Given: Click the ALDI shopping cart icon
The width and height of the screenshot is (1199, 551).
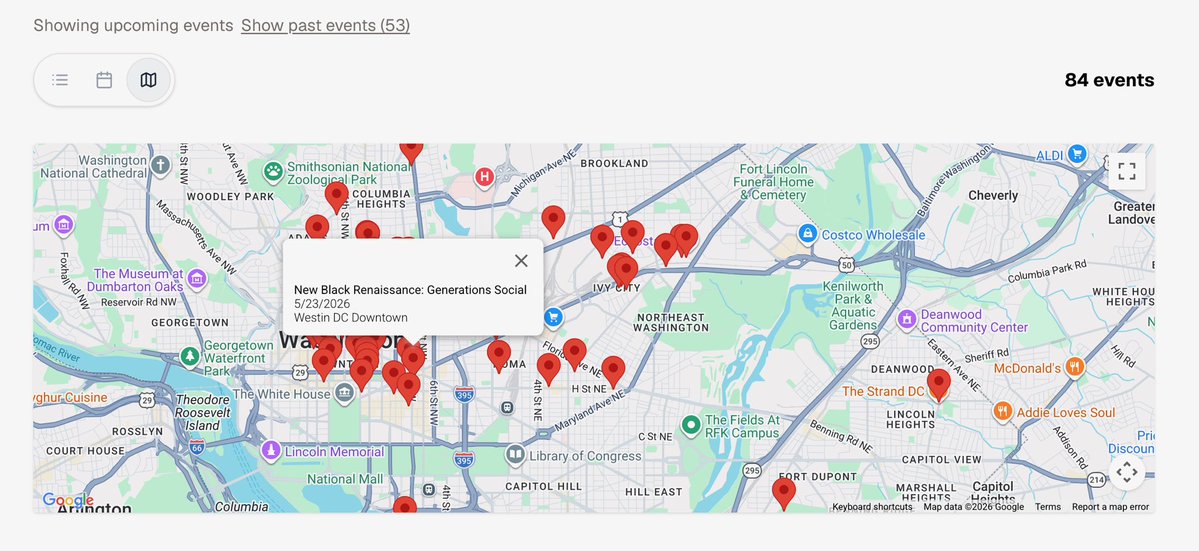Looking at the screenshot, I should click(x=1077, y=154).
